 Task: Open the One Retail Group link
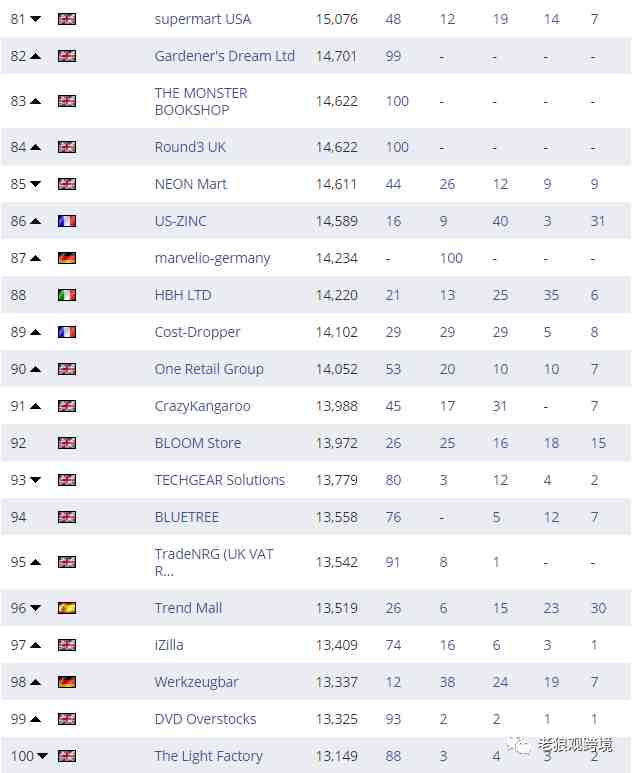209,369
